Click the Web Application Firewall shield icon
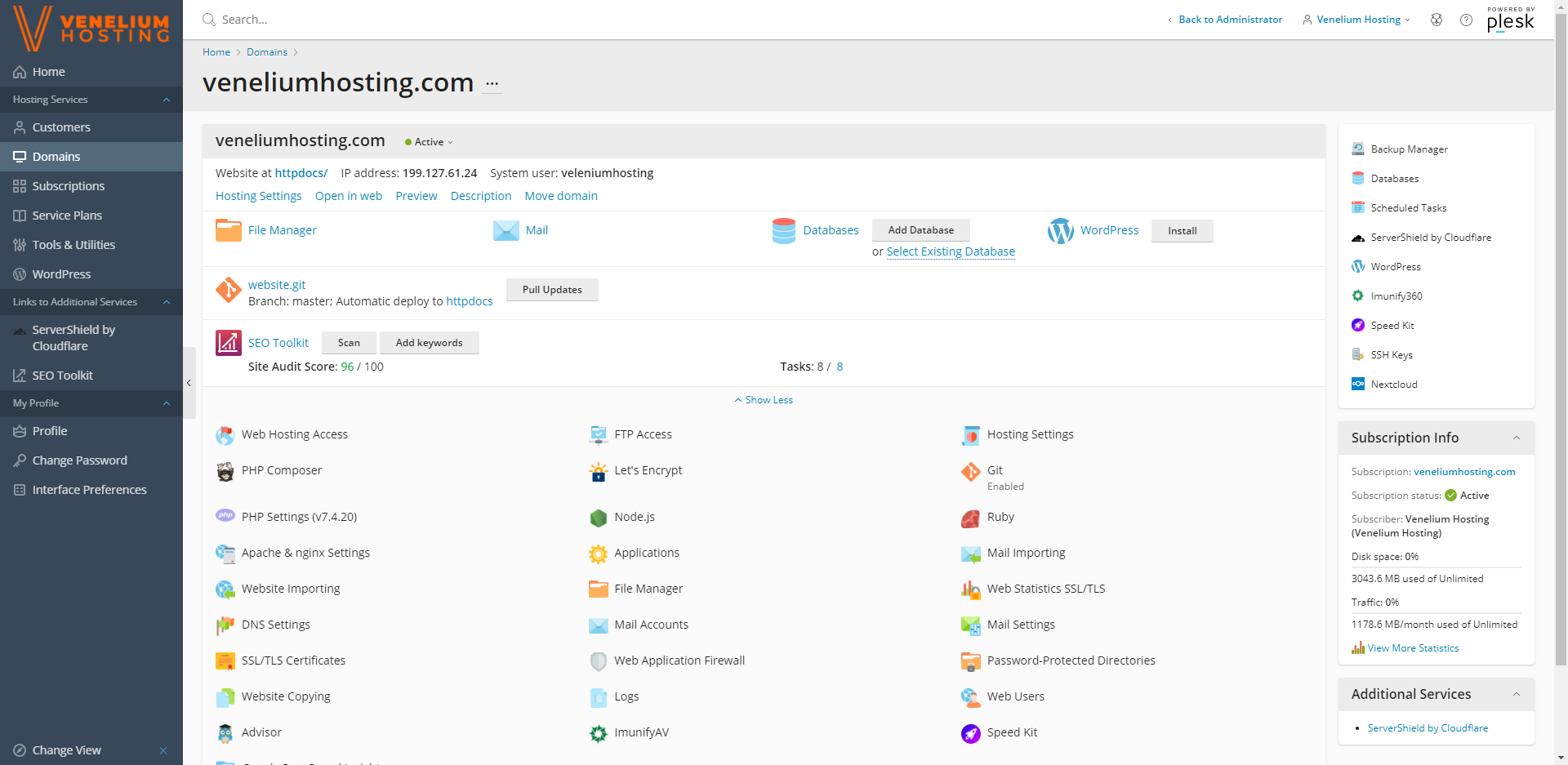 coord(599,661)
